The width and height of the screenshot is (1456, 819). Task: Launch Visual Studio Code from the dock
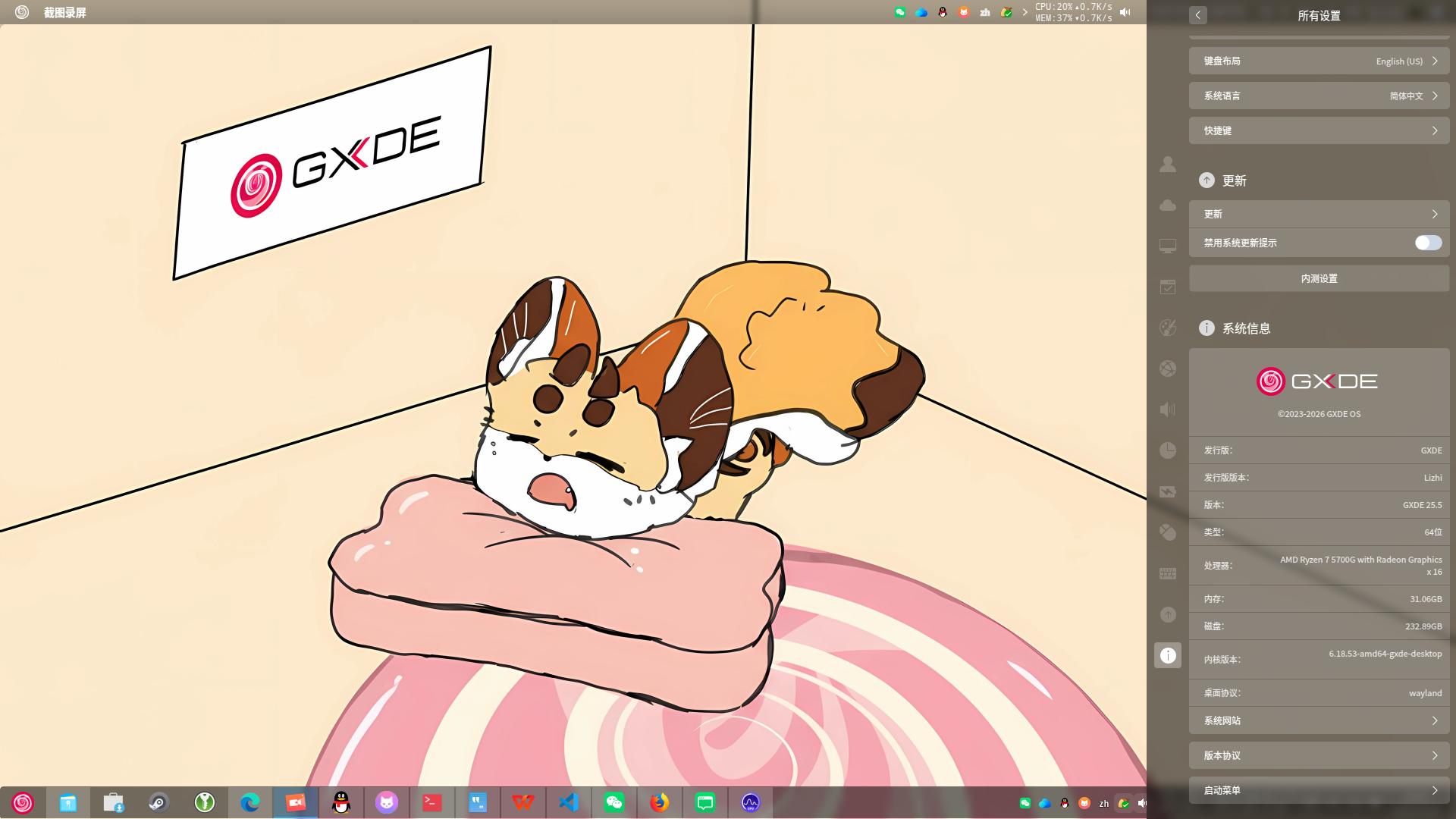coord(569,802)
